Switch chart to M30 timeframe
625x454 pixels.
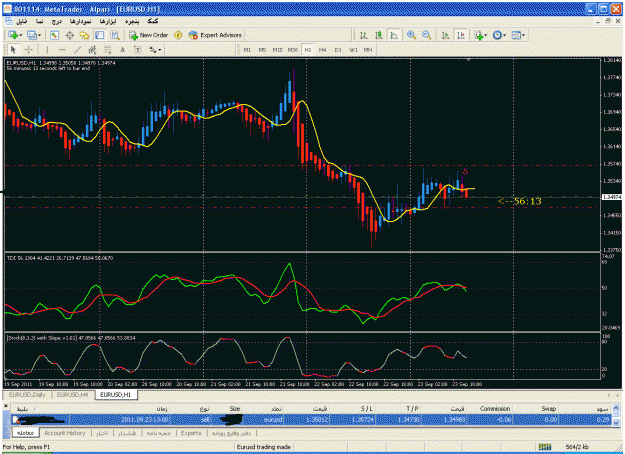click(x=293, y=50)
